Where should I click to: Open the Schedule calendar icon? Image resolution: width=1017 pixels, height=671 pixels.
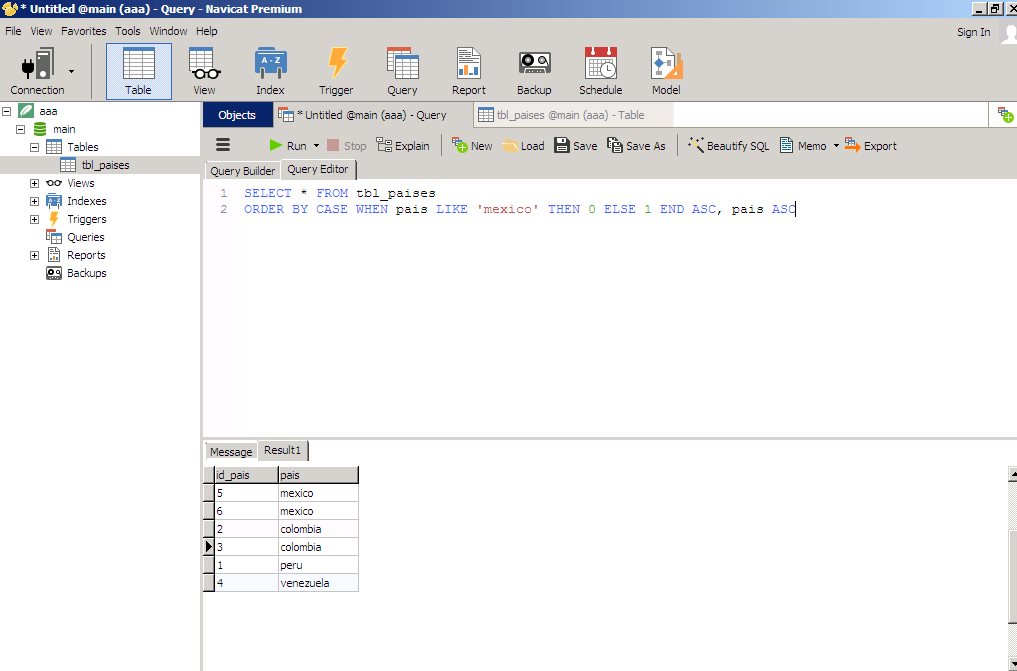pyautogui.click(x=601, y=72)
